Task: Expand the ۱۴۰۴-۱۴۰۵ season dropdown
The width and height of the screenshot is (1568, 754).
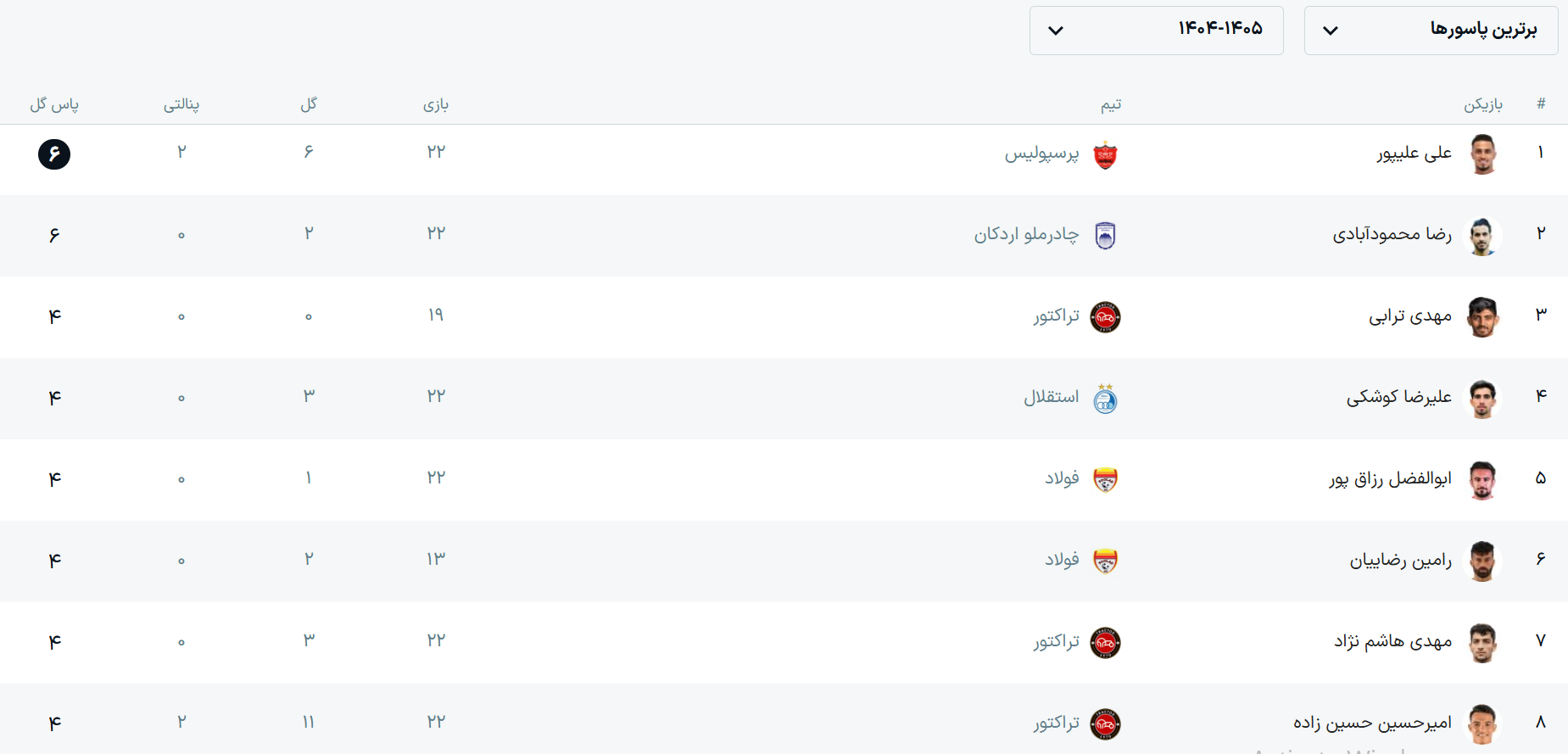Action: tap(1156, 31)
